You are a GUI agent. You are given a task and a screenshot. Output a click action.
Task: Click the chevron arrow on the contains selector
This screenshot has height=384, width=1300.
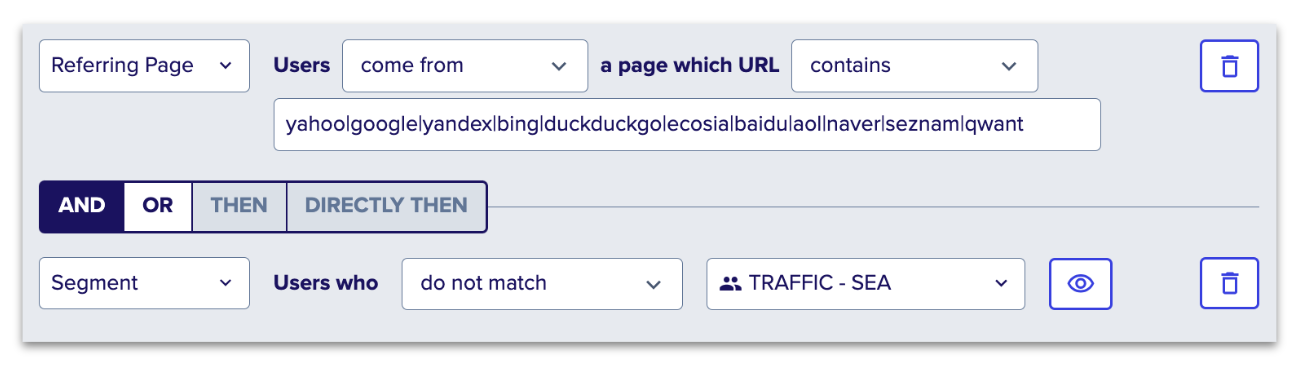1007,66
